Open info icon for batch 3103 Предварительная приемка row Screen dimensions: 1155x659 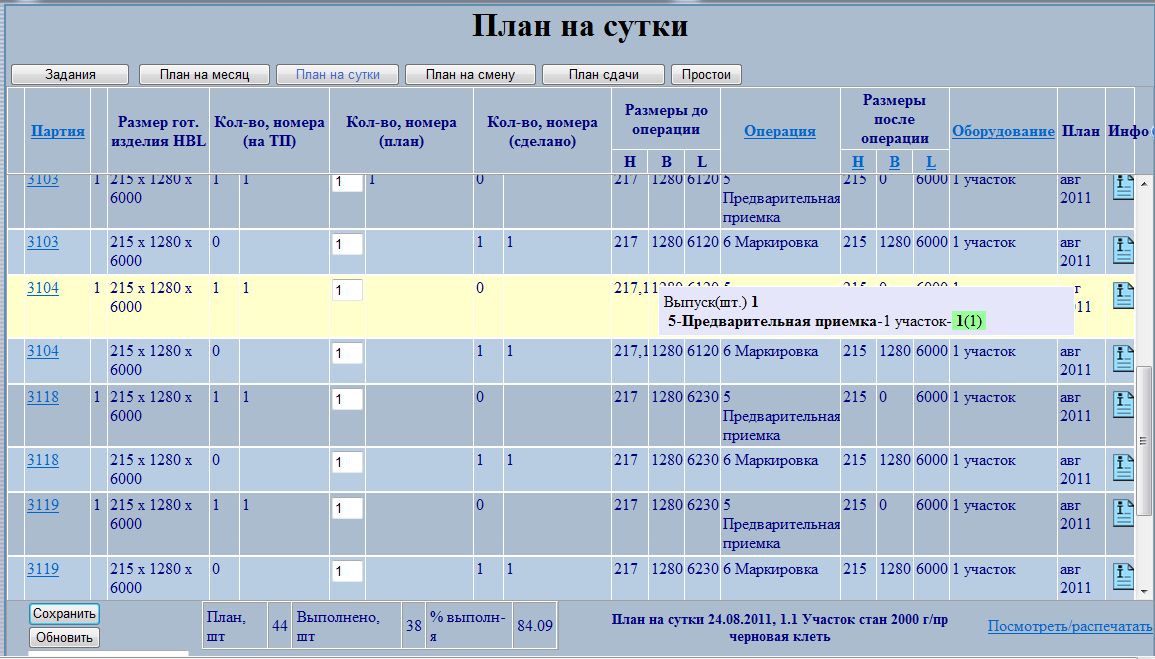point(1123,187)
